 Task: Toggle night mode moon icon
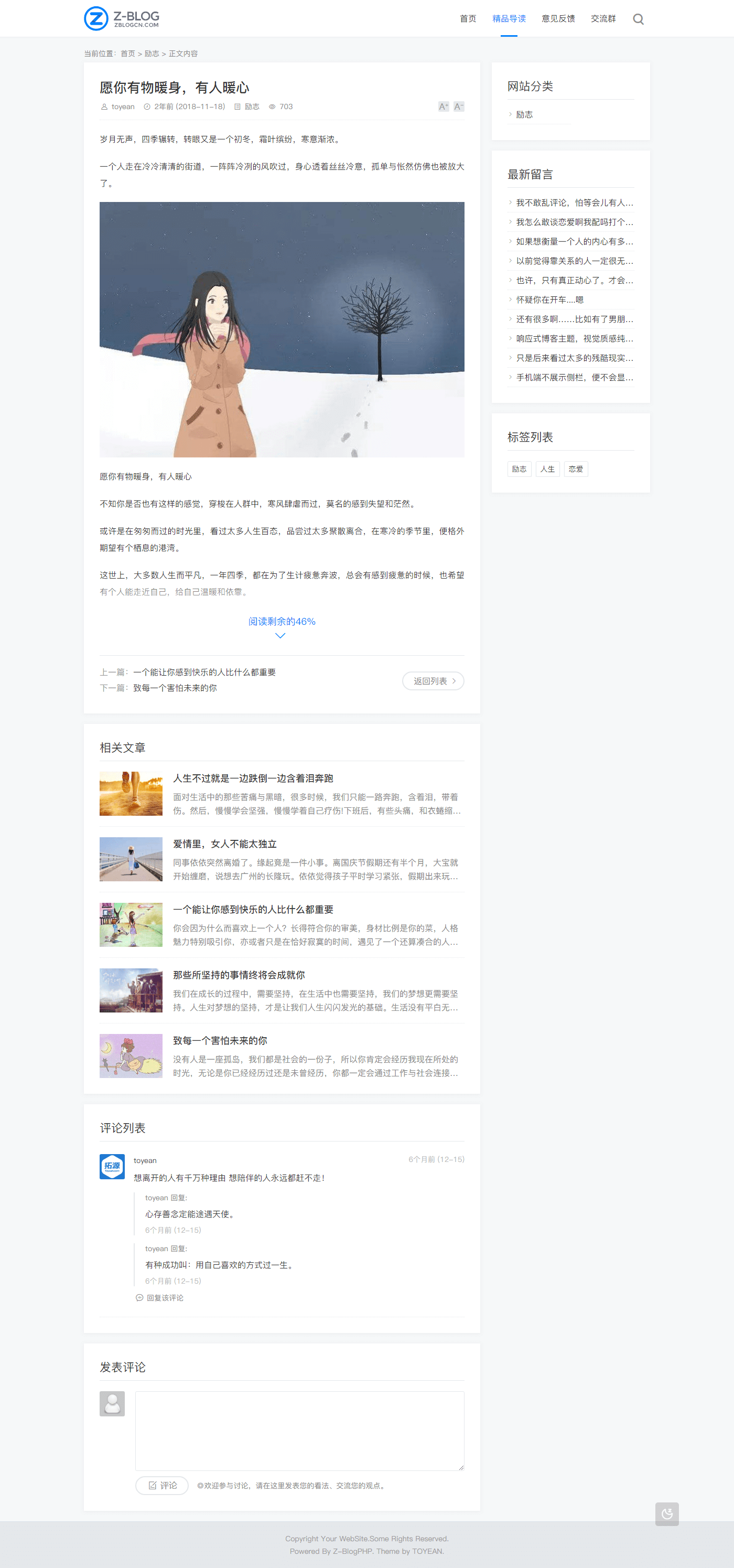point(667,1514)
